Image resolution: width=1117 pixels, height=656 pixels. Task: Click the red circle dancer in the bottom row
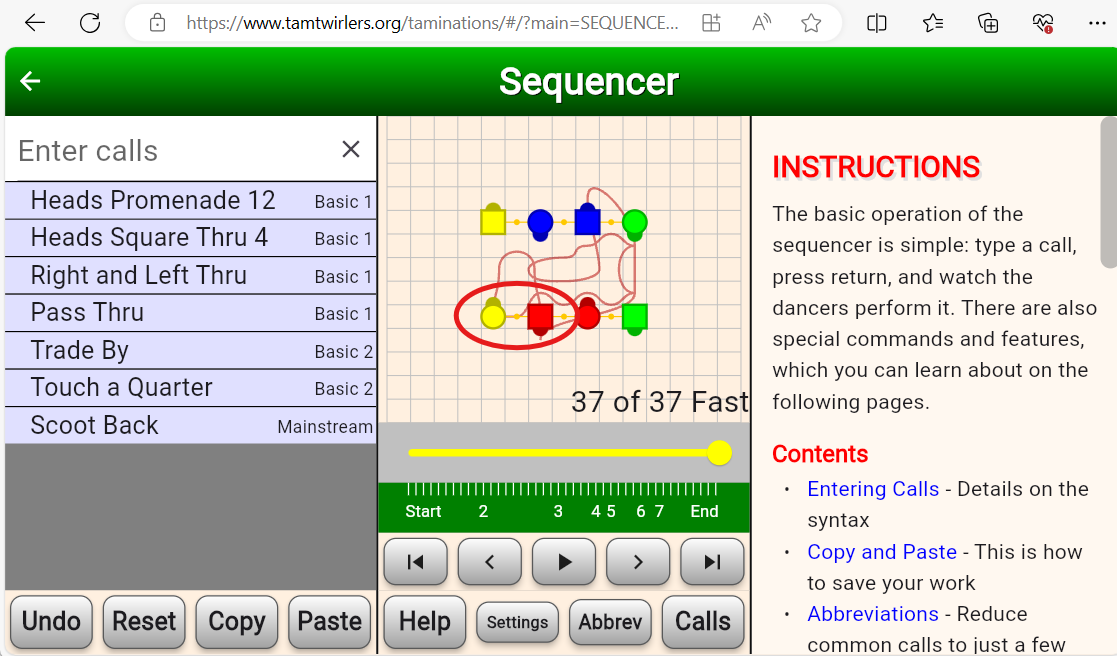point(587,314)
